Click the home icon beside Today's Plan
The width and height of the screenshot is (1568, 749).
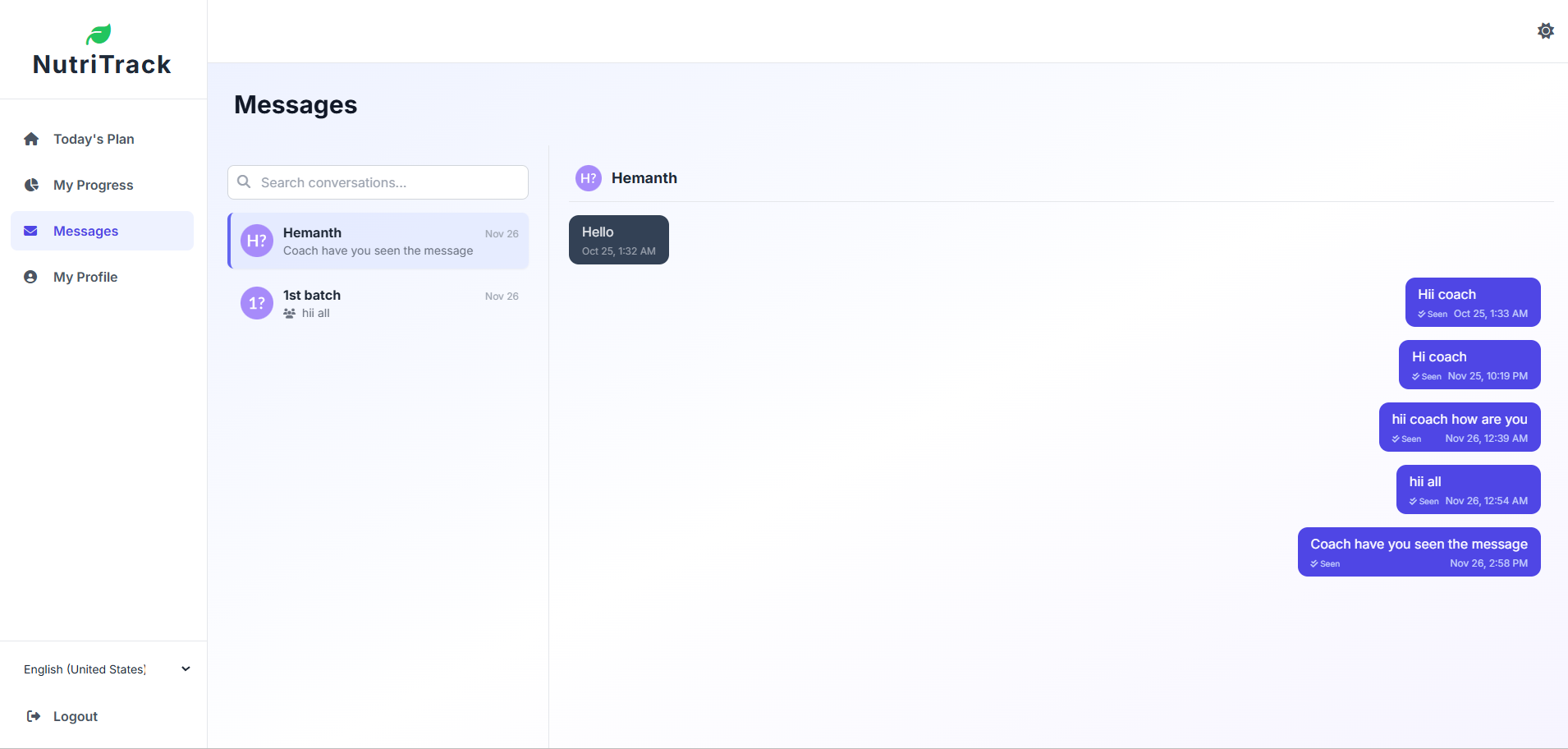(x=31, y=139)
